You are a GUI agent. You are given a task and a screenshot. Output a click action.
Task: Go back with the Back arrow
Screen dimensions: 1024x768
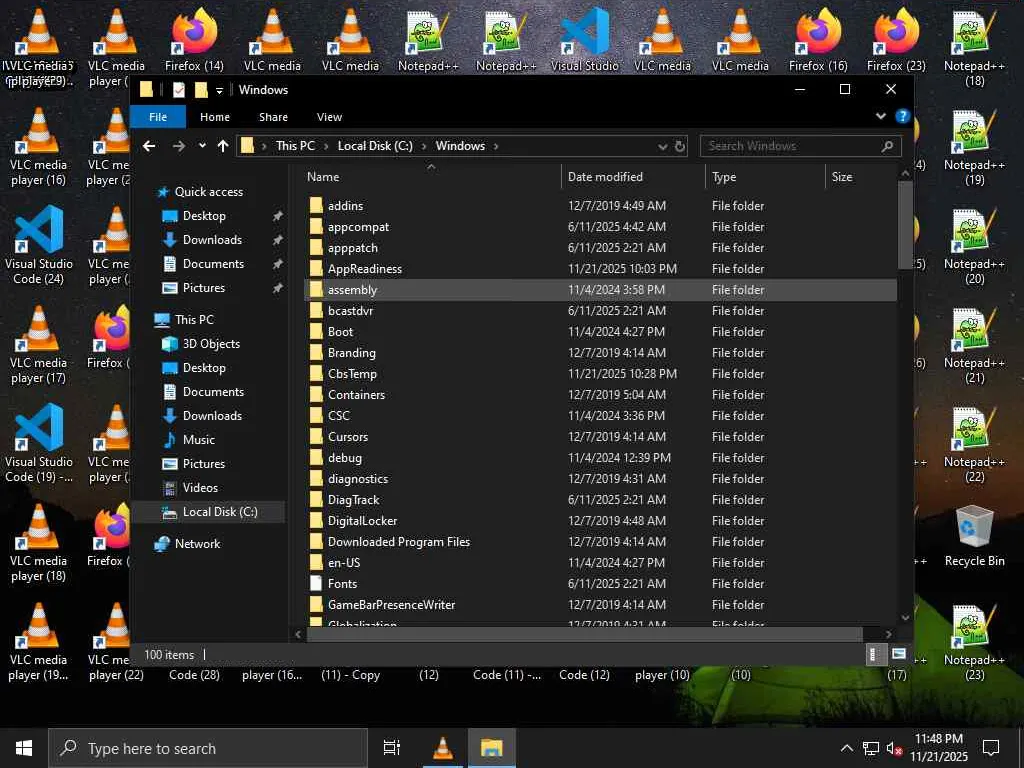click(x=149, y=146)
